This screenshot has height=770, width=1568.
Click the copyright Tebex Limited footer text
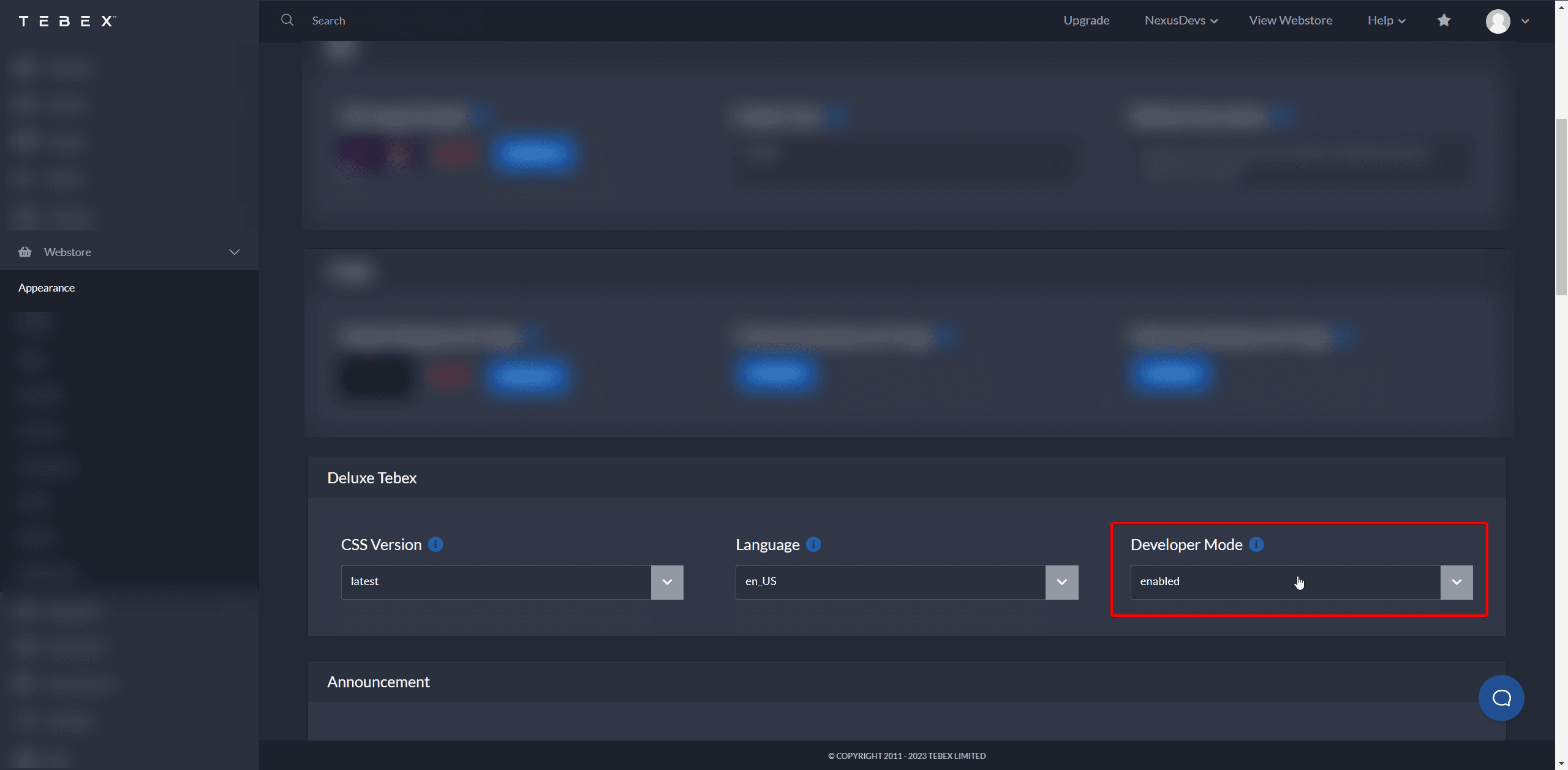tap(907, 756)
